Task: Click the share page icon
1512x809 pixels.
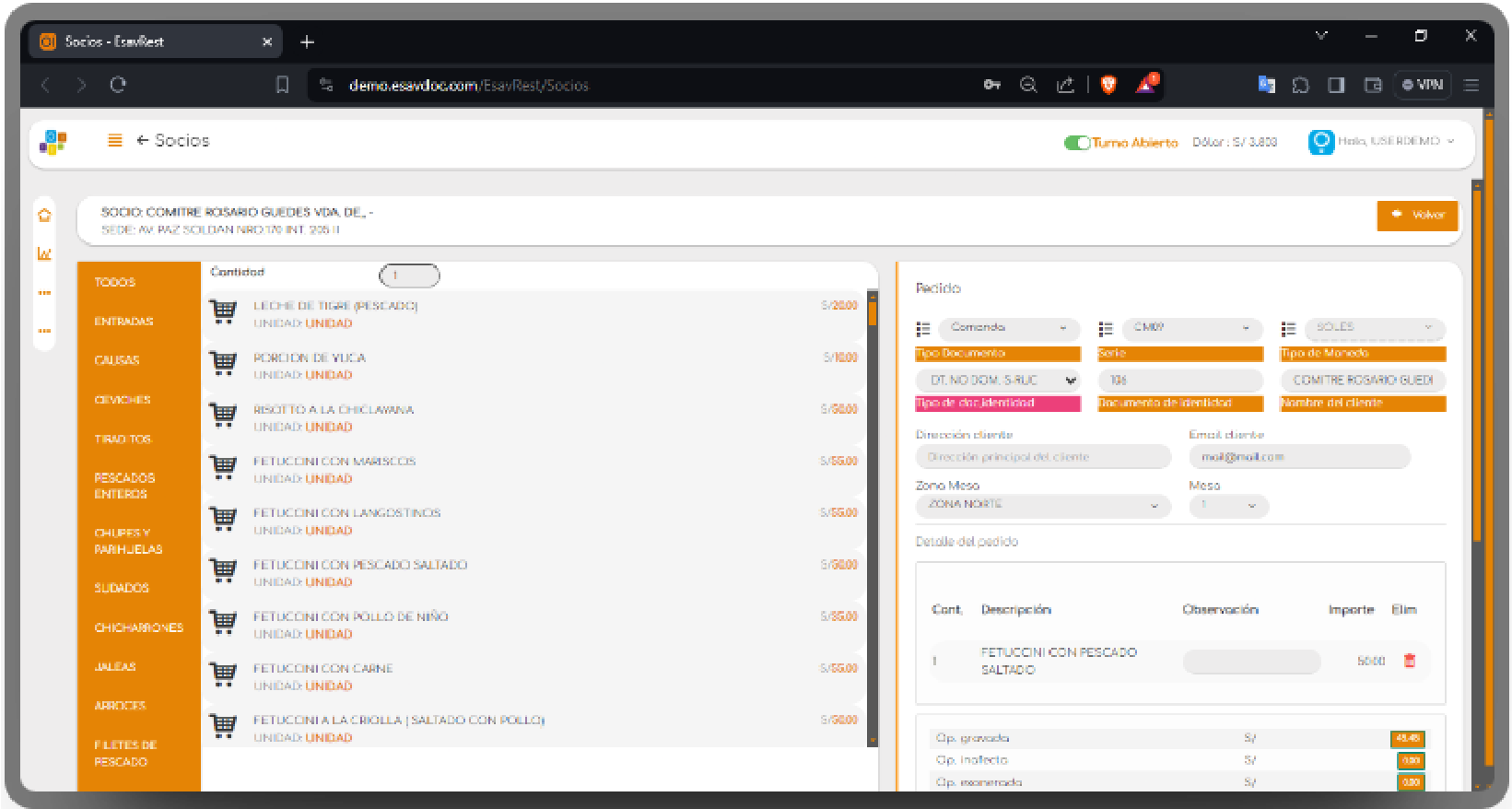Action: tap(1065, 85)
